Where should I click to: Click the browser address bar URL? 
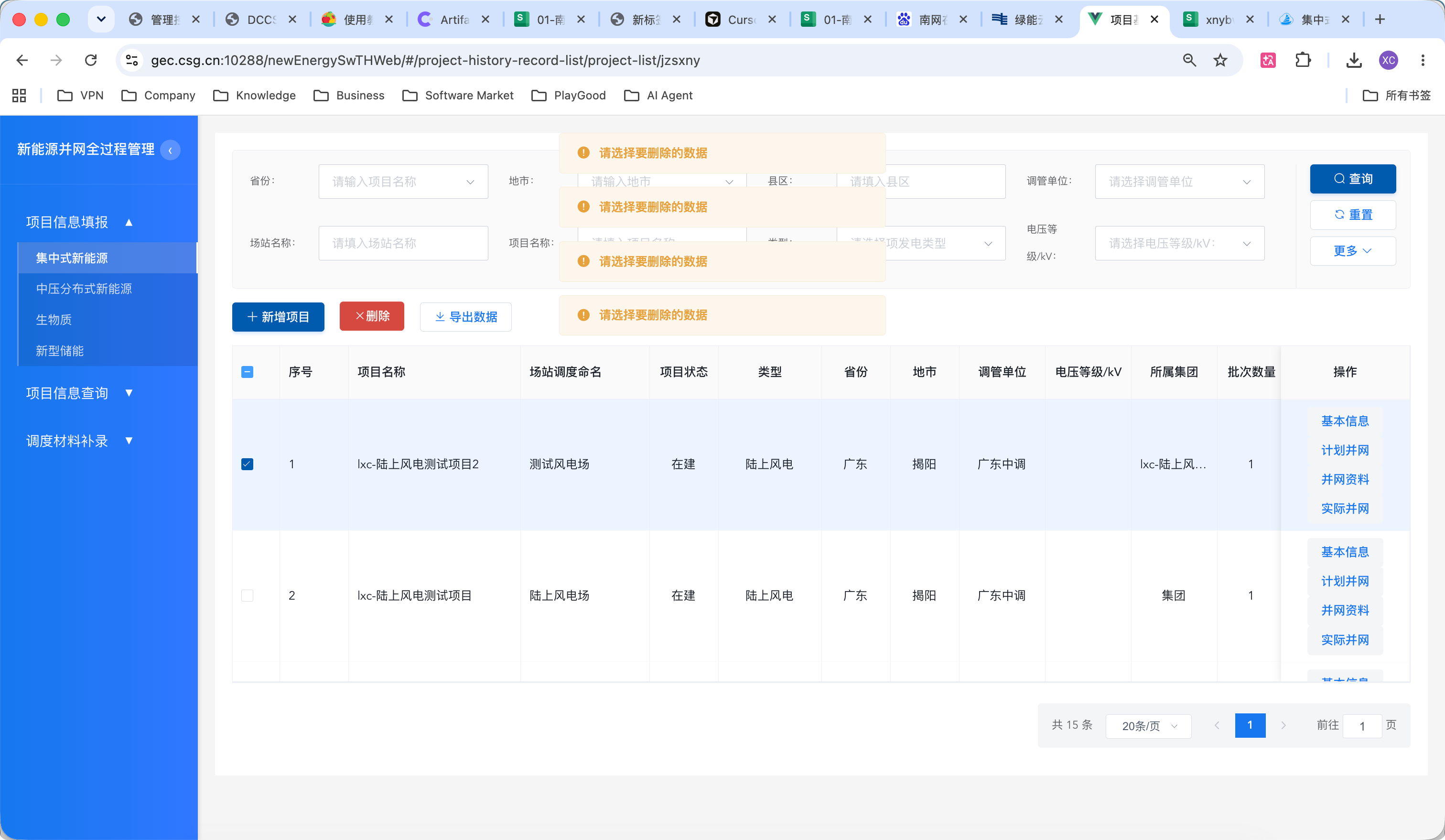(425, 60)
